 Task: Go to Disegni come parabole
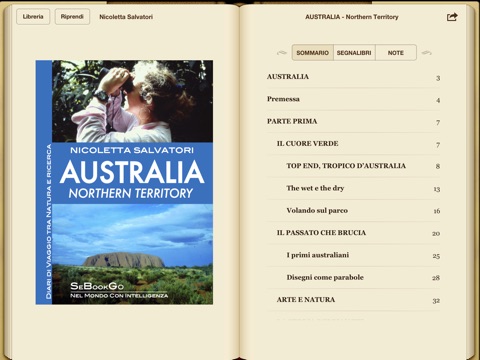tap(353, 278)
